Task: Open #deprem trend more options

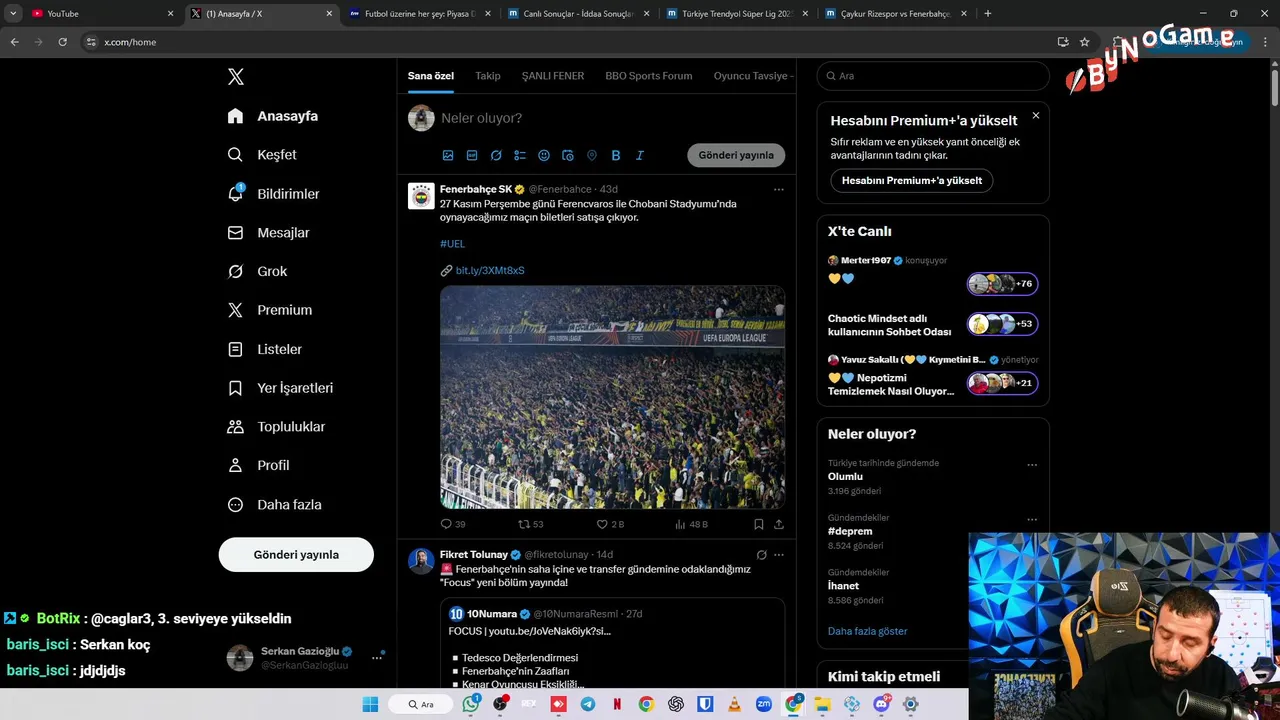Action: click(1032, 520)
